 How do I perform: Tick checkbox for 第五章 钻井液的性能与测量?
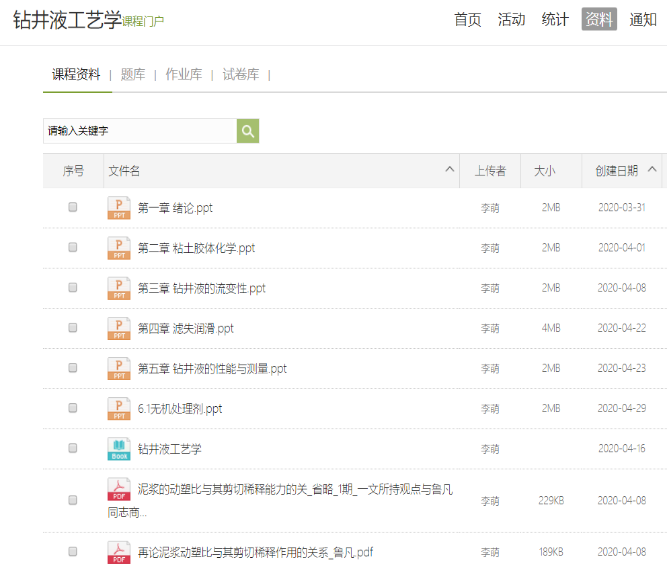click(x=73, y=368)
